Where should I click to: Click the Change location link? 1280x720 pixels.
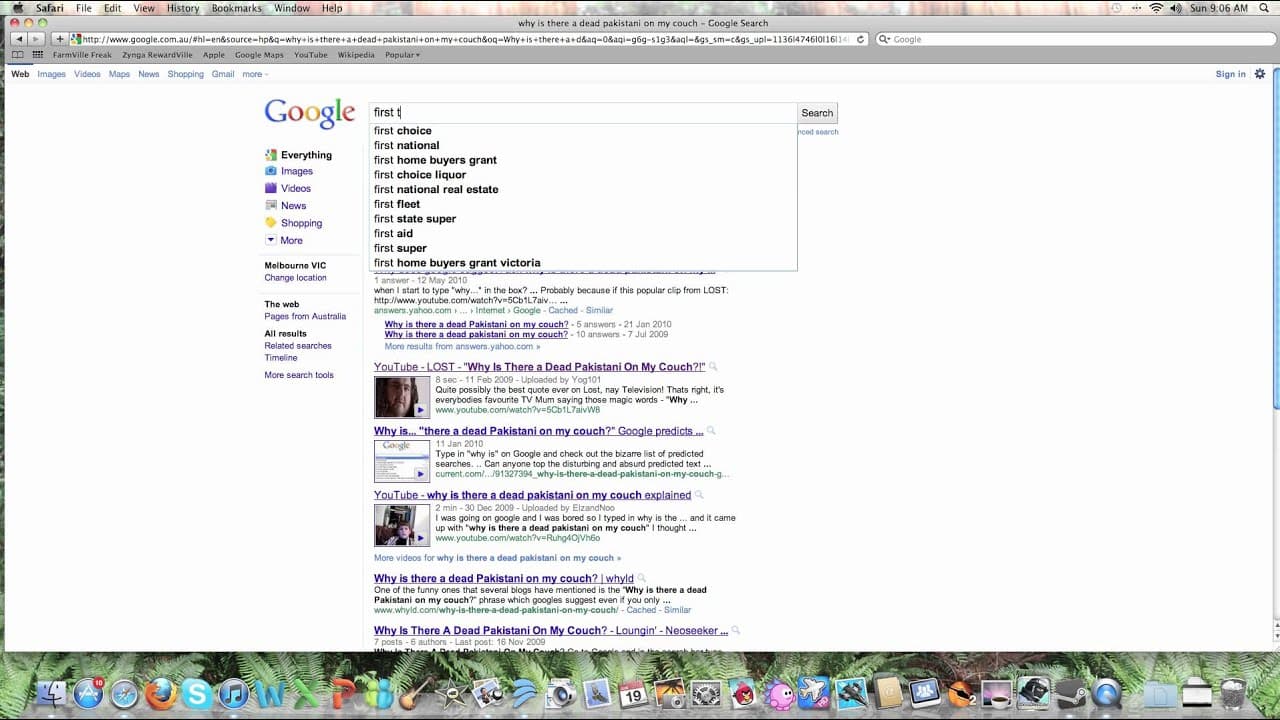(x=295, y=278)
